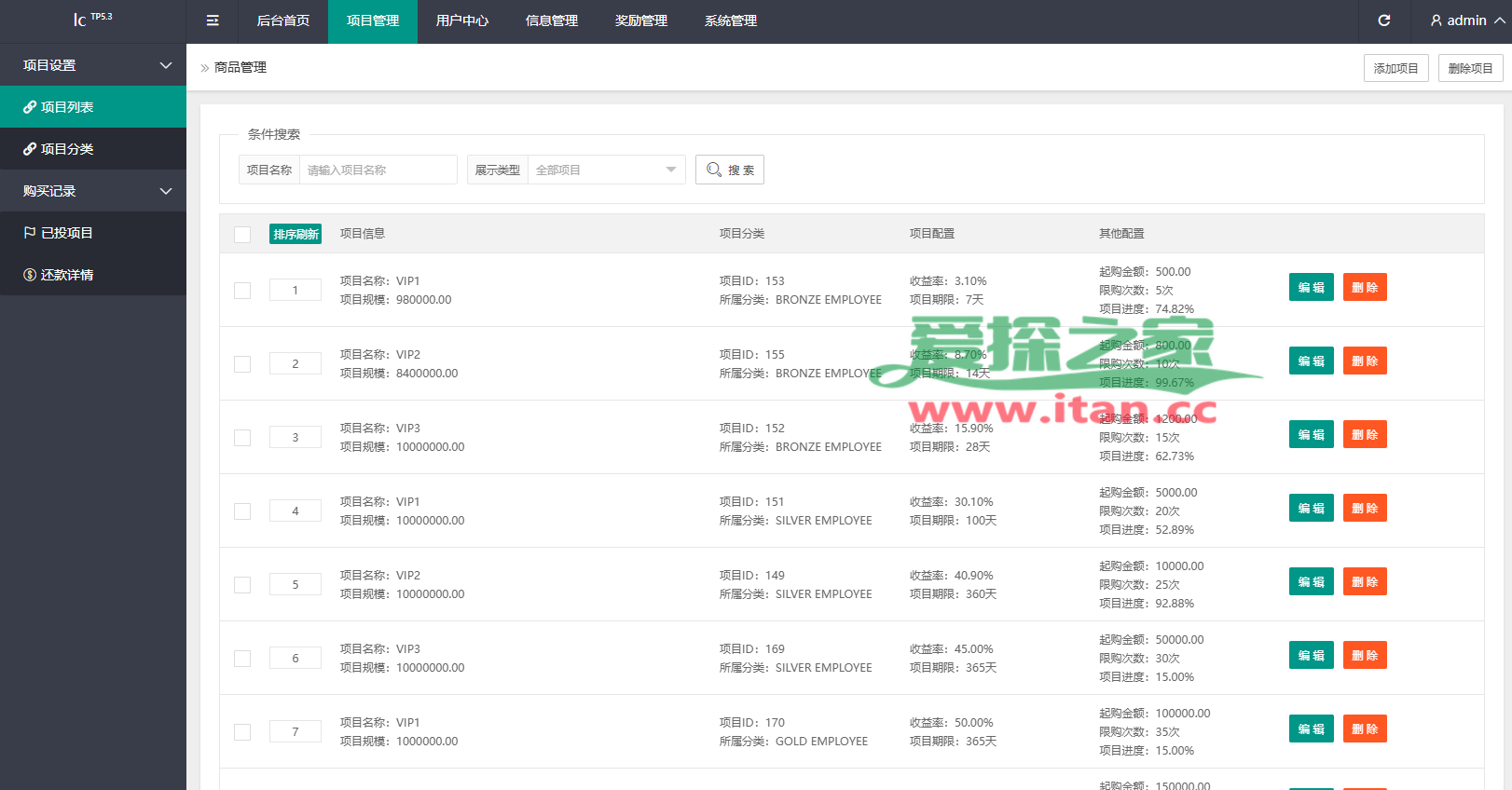Click text 项目规模: 980000.00
The image size is (1512, 790).
click(396, 300)
